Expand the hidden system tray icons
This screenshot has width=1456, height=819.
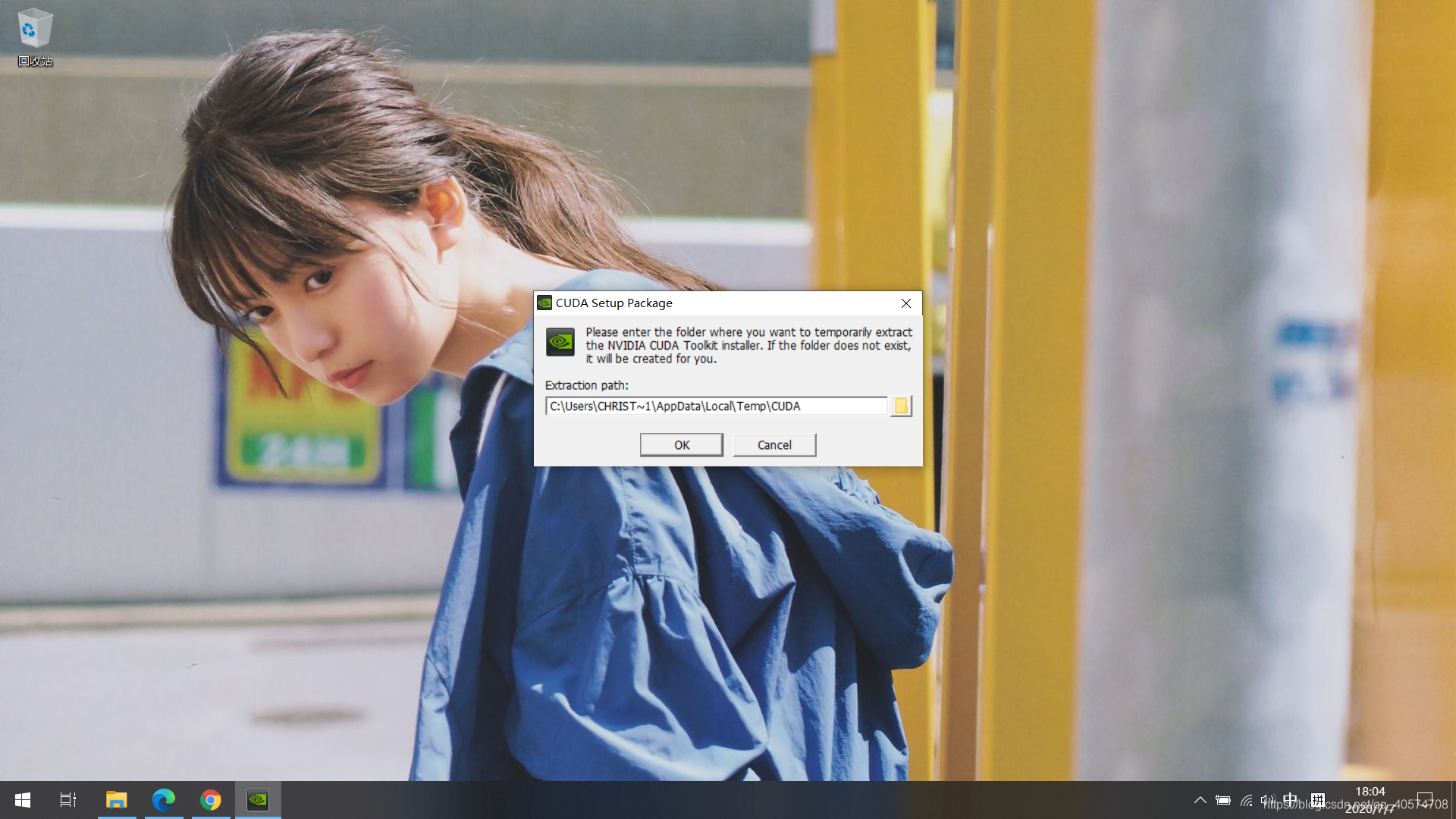[1200, 800]
